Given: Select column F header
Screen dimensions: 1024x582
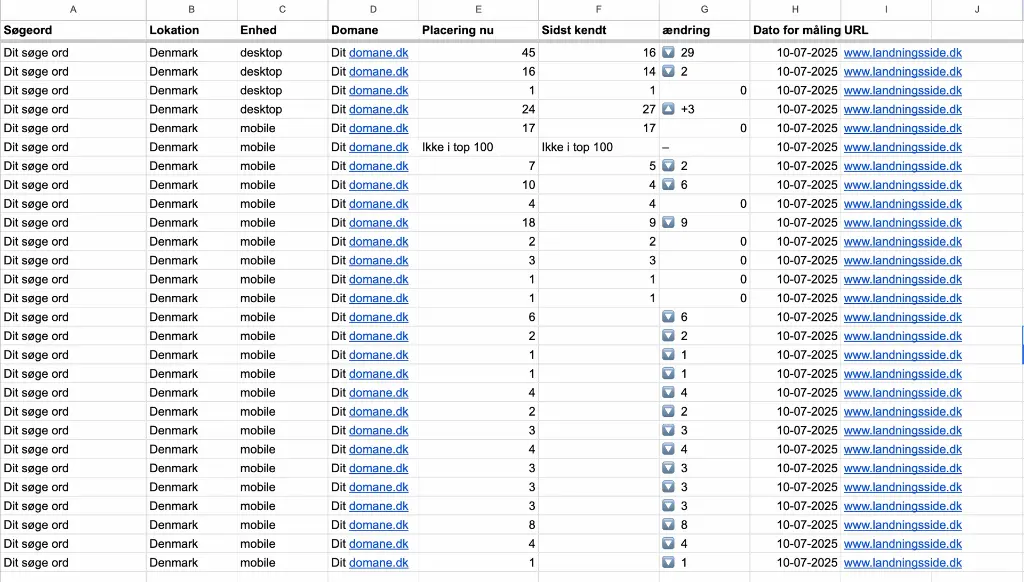Looking at the screenshot, I should point(598,9).
